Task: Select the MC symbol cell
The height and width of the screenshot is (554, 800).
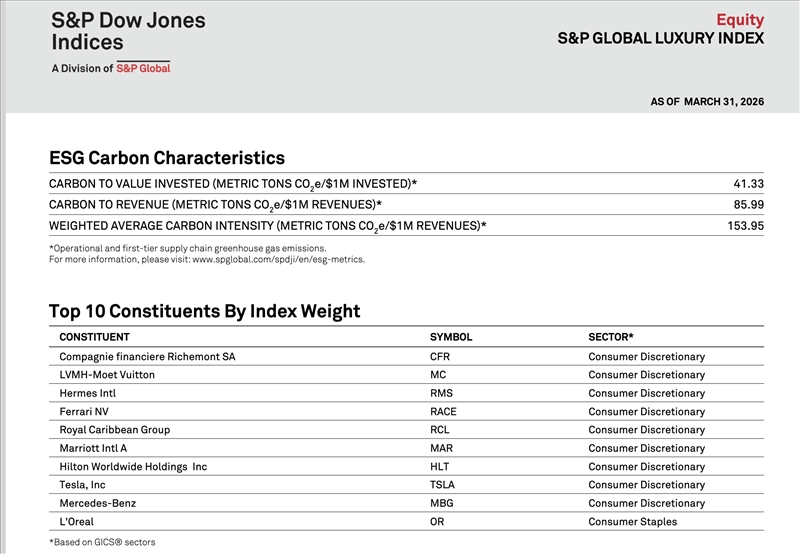Action: [438, 375]
